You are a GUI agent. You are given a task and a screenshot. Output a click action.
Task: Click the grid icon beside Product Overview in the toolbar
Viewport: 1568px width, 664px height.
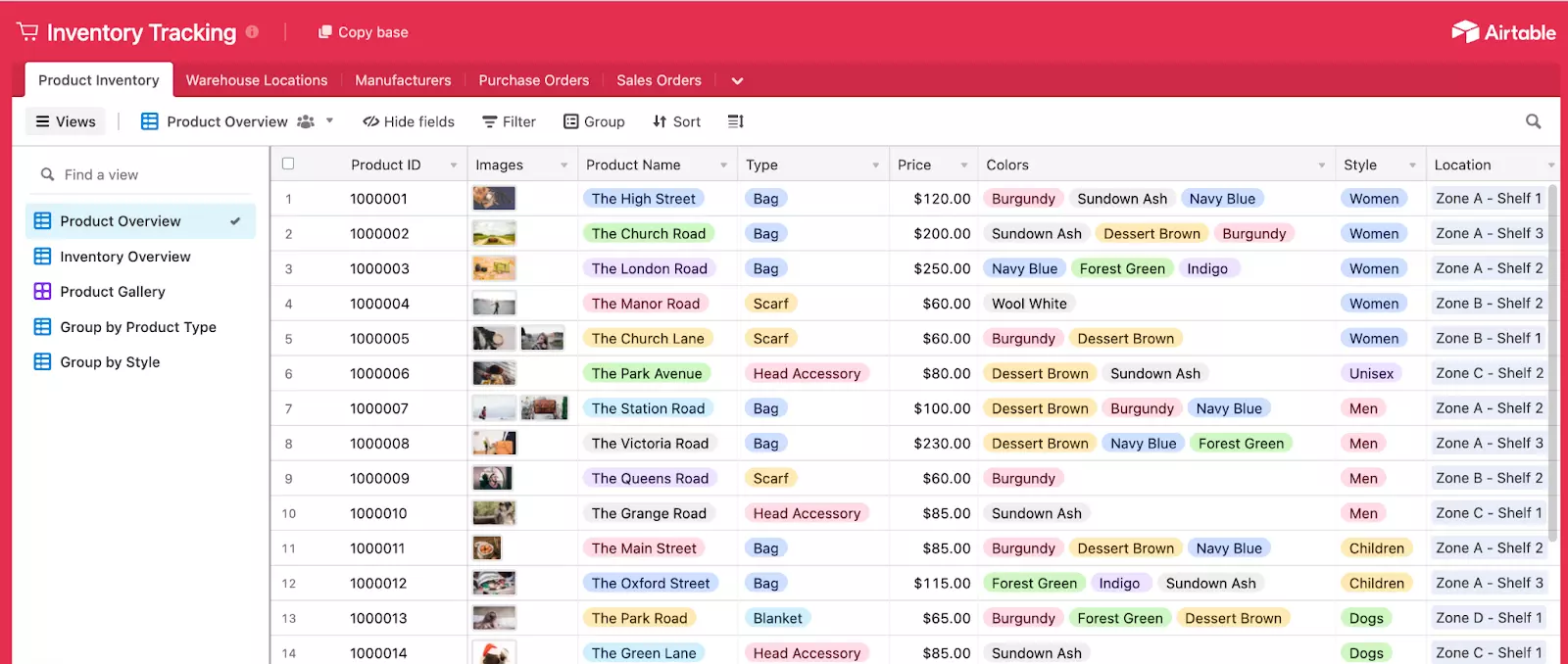point(149,121)
